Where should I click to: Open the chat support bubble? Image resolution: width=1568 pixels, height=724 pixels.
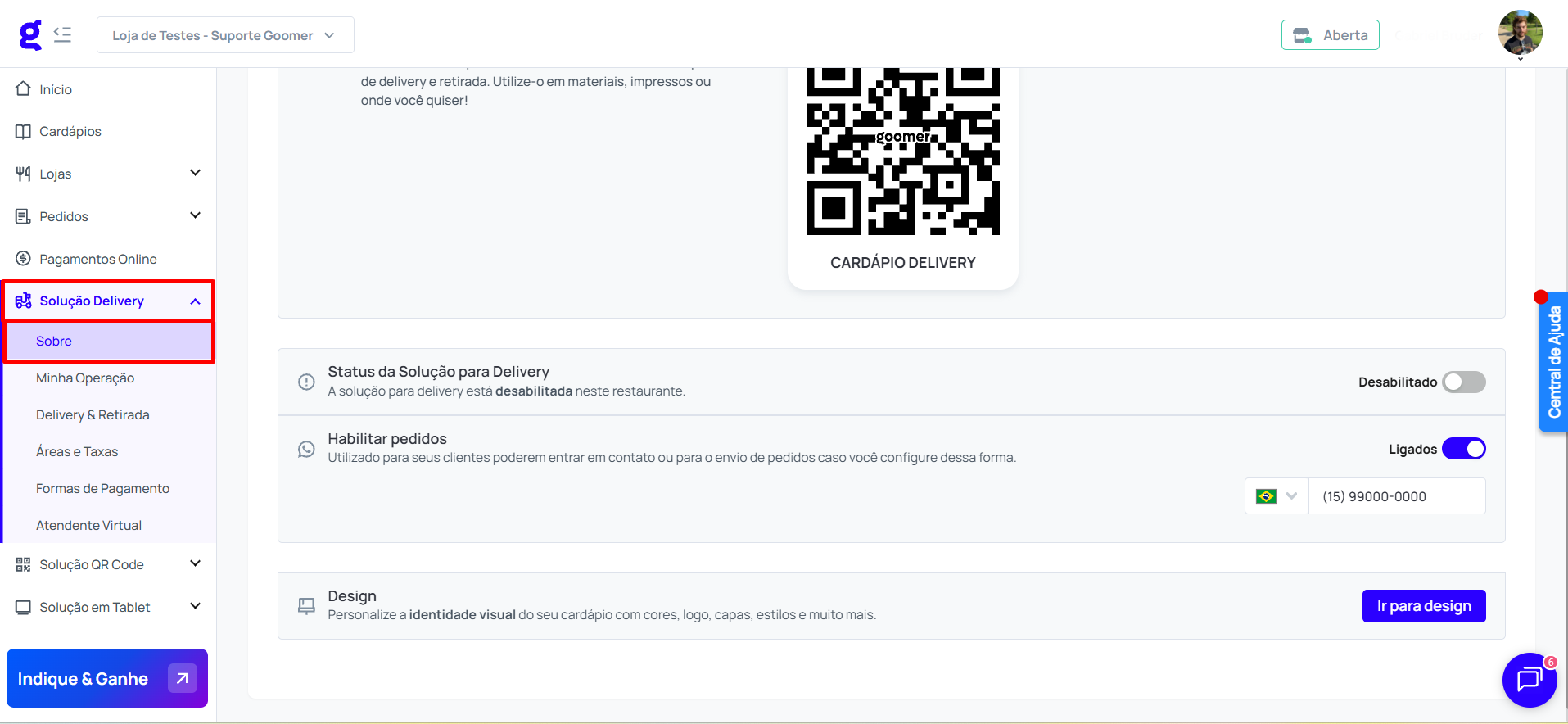tap(1530, 680)
